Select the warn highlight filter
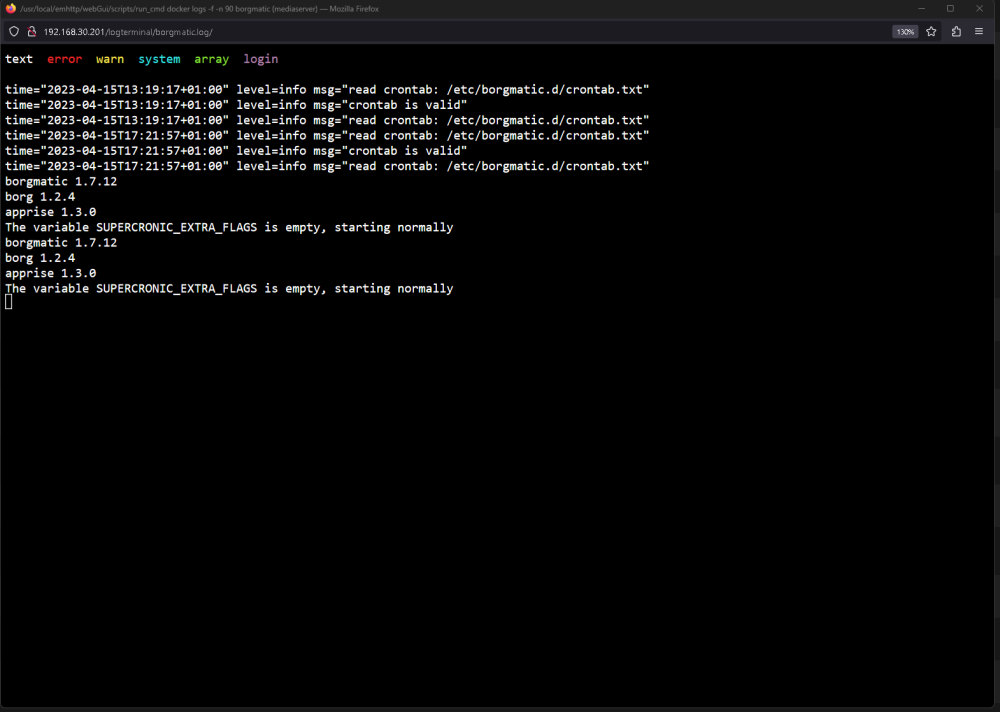Screen dimensions: 1000x712 (x=110, y=59)
